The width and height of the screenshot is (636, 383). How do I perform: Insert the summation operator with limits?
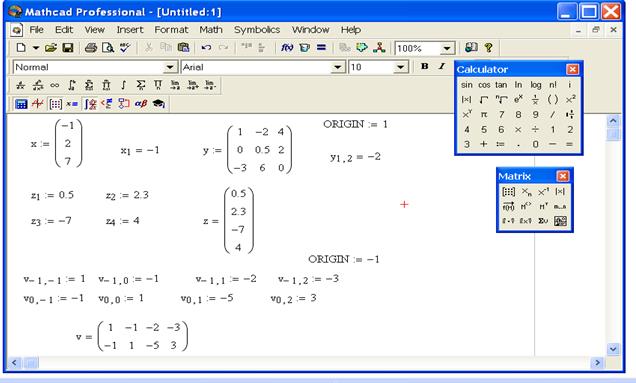click(x=89, y=85)
